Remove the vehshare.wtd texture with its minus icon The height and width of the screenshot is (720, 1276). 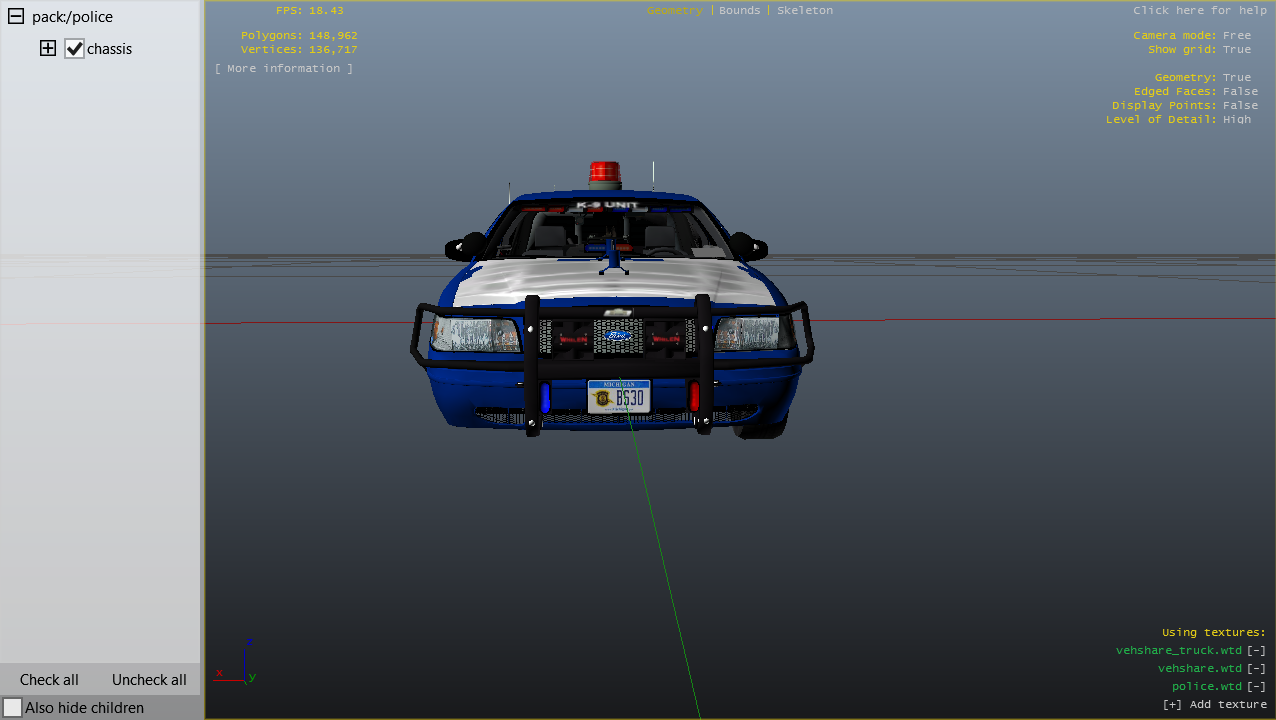click(1256, 668)
